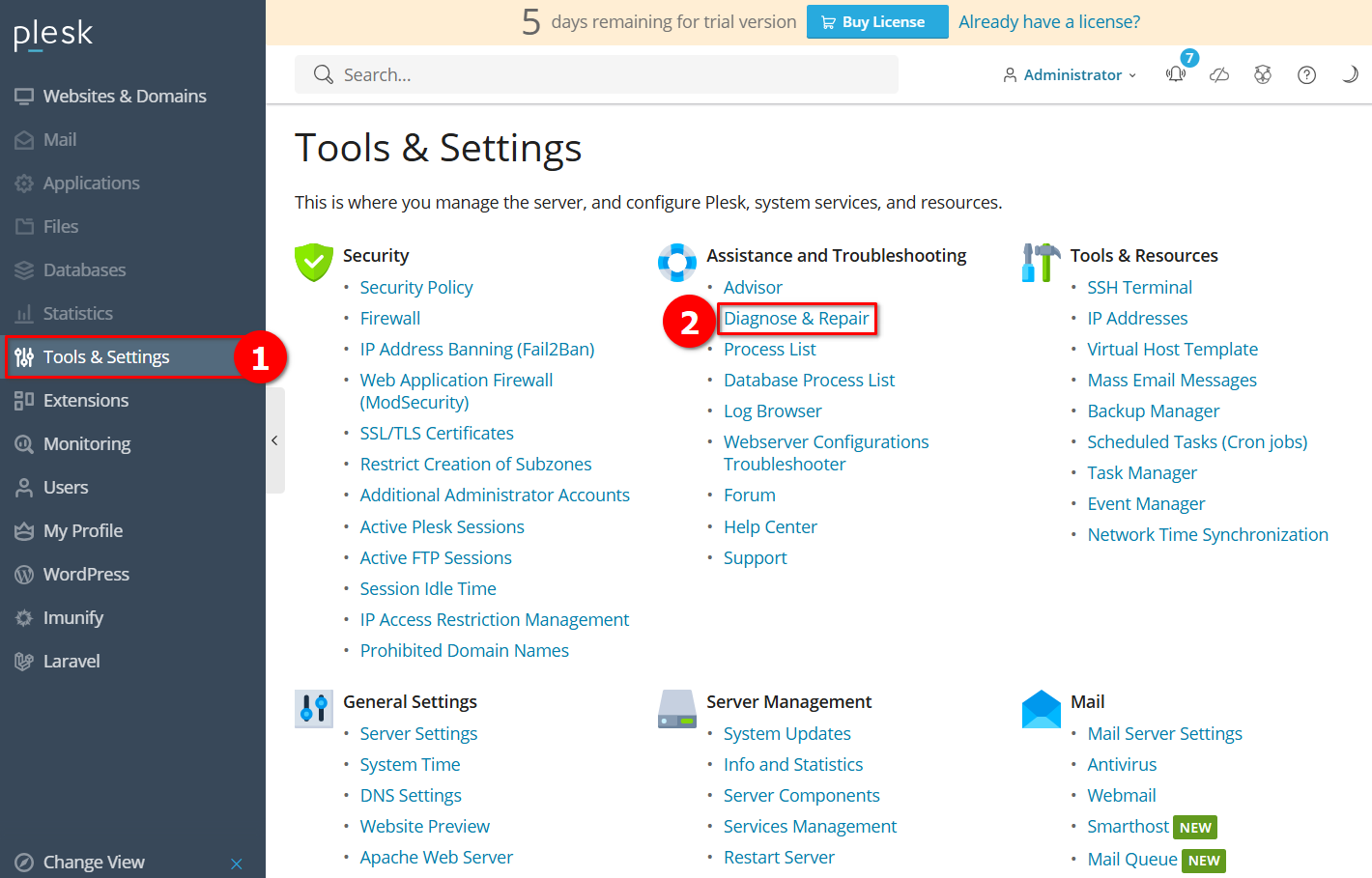The width and height of the screenshot is (1372, 878).
Task: Click the Mail envelope icon
Action: 1041,708
